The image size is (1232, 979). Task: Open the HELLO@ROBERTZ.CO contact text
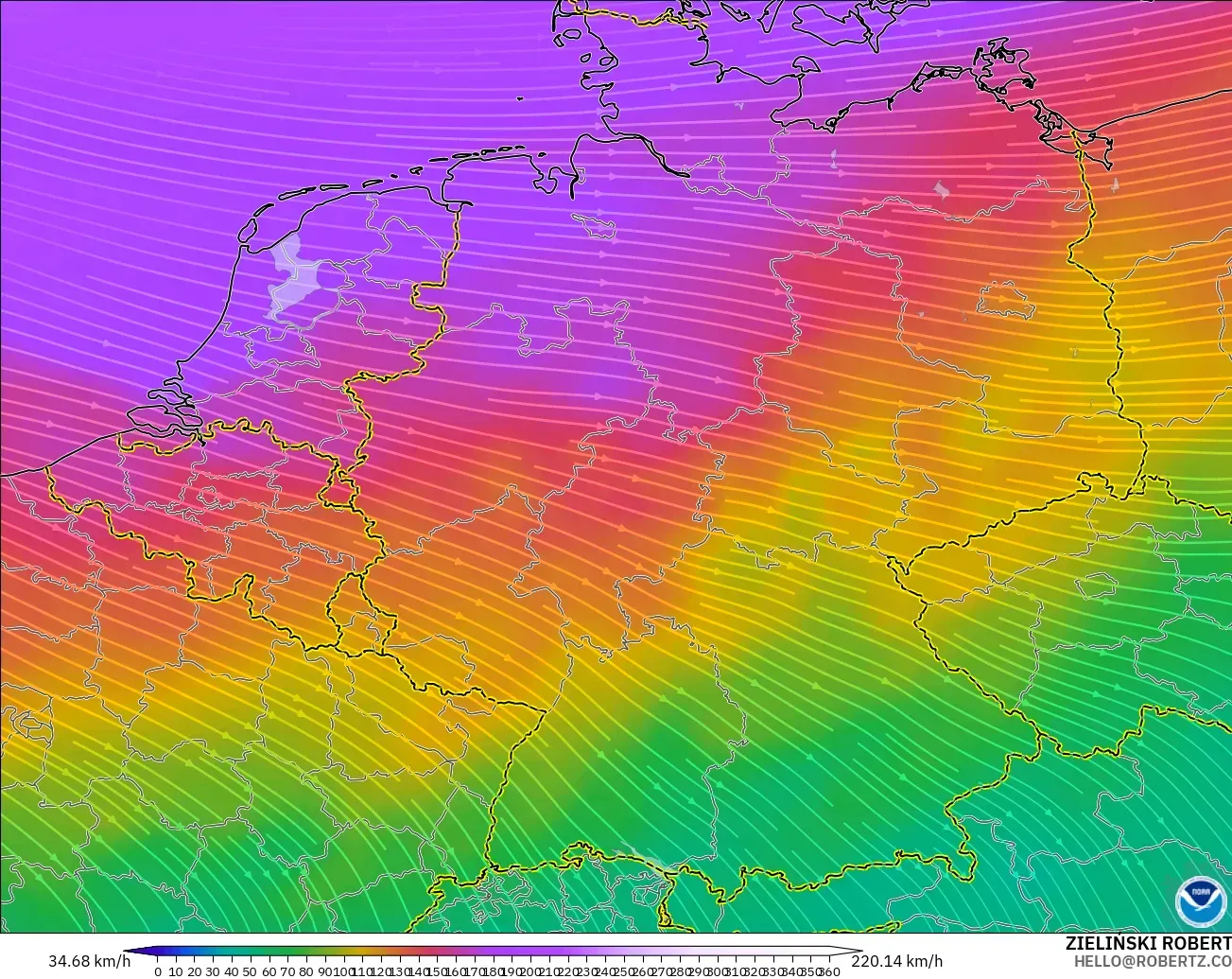1153,961
